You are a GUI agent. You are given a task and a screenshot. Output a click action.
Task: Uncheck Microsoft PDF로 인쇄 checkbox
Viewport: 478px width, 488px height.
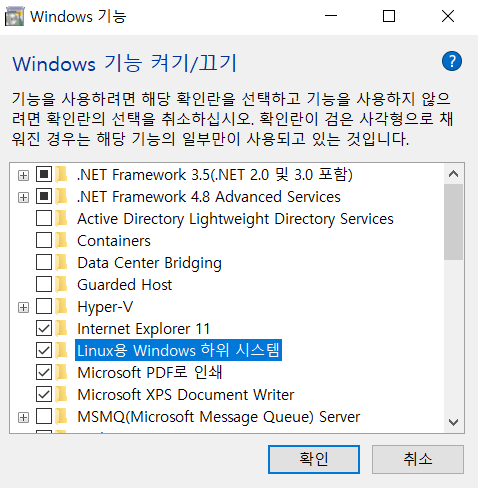point(44,373)
